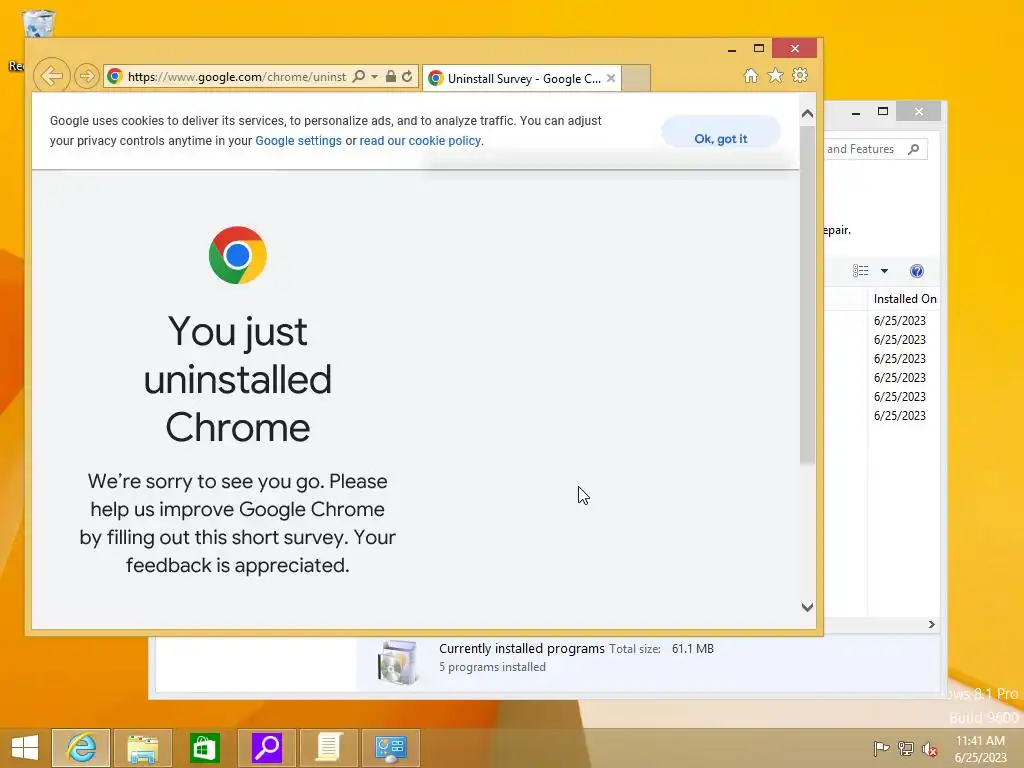
Task: Go to the Home page icon
Action: pos(751,76)
